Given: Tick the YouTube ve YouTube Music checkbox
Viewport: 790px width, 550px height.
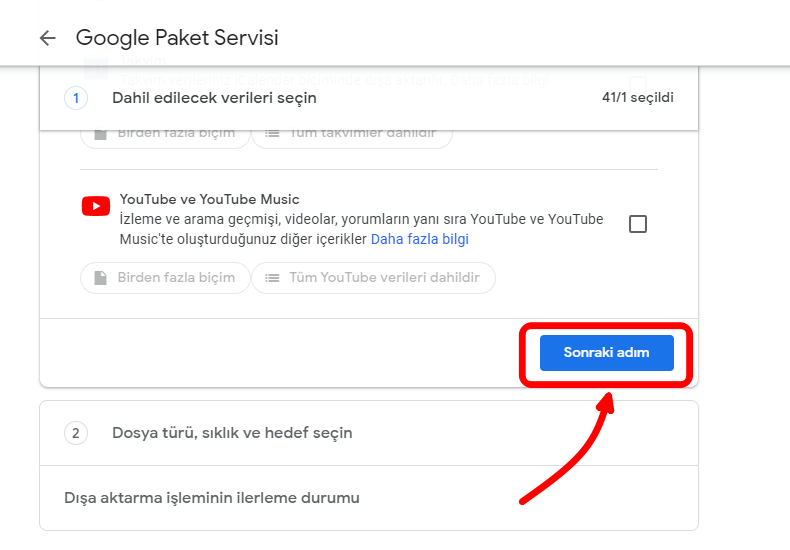Looking at the screenshot, I should (x=638, y=224).
